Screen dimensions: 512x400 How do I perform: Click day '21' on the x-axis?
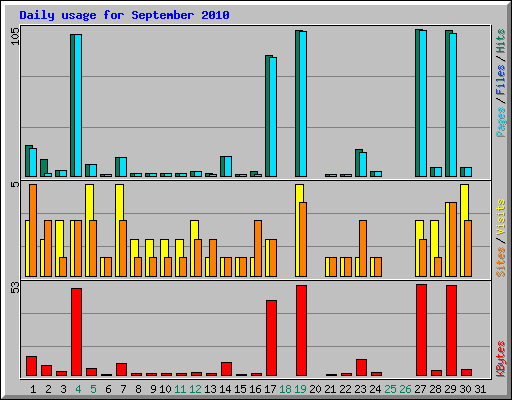(330, 389)
